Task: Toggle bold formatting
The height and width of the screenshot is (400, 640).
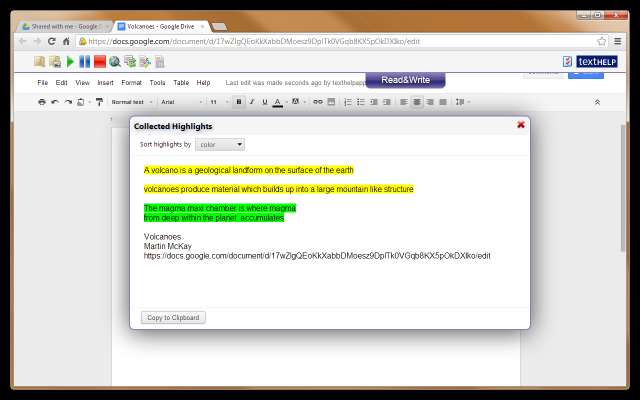Action: tap(238, 102)
